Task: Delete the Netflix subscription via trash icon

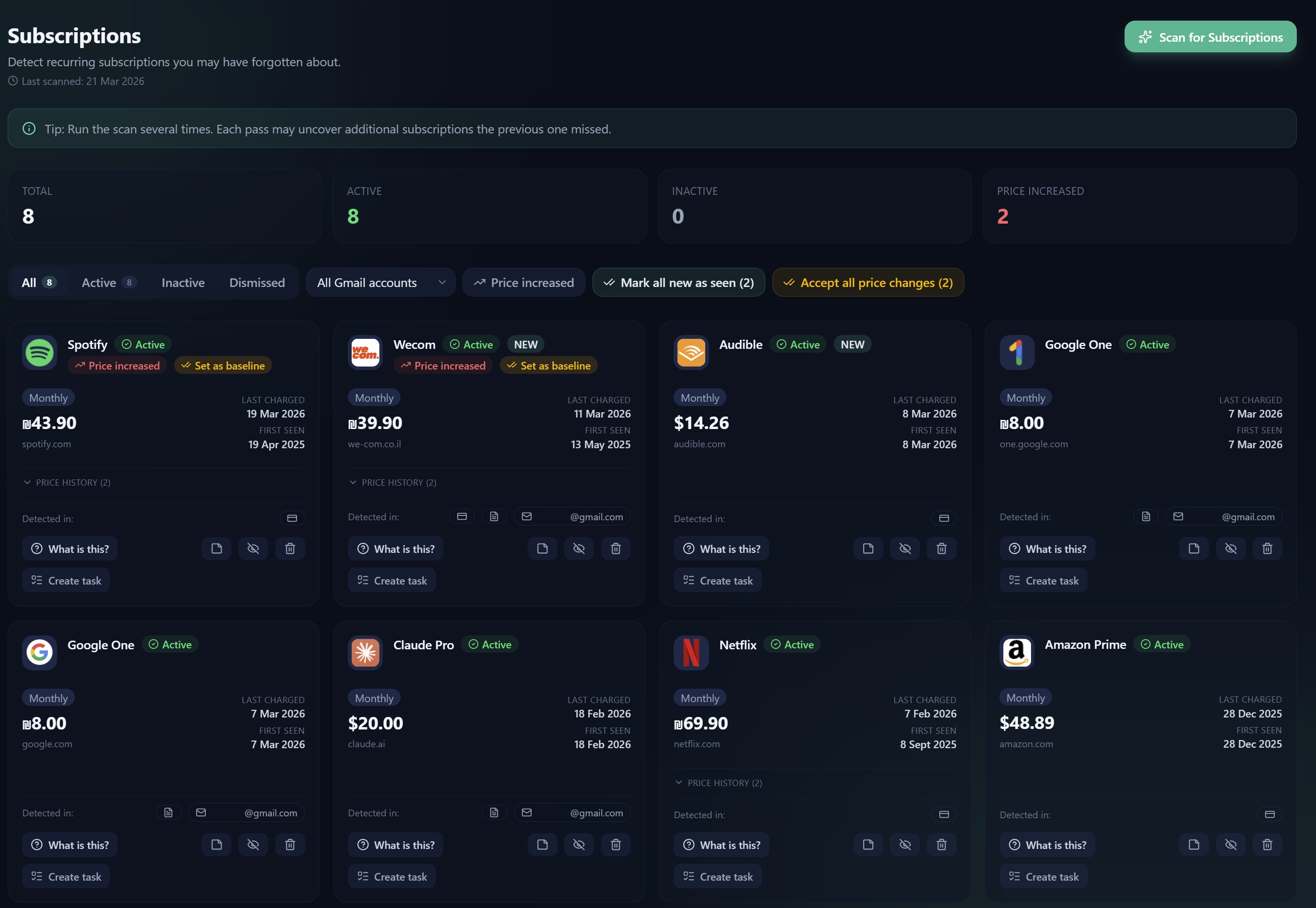Action: [x=942, y=845]
